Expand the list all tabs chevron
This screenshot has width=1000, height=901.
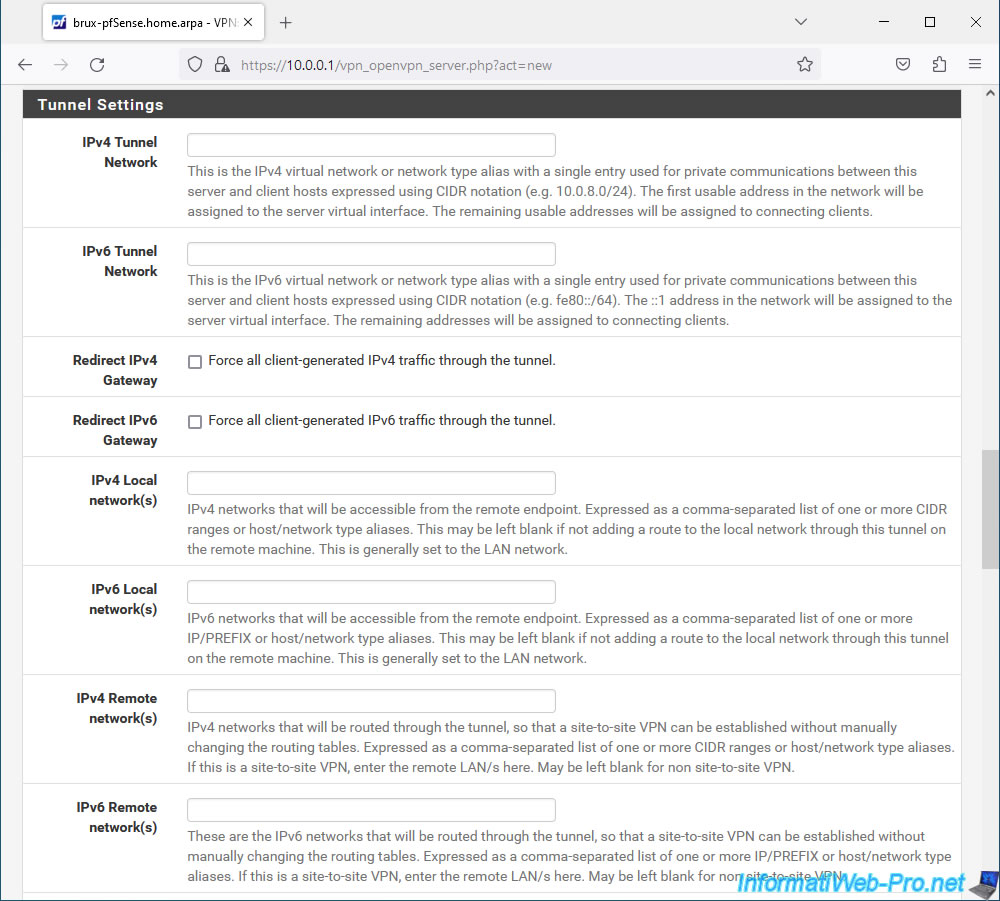coord(801,22)
